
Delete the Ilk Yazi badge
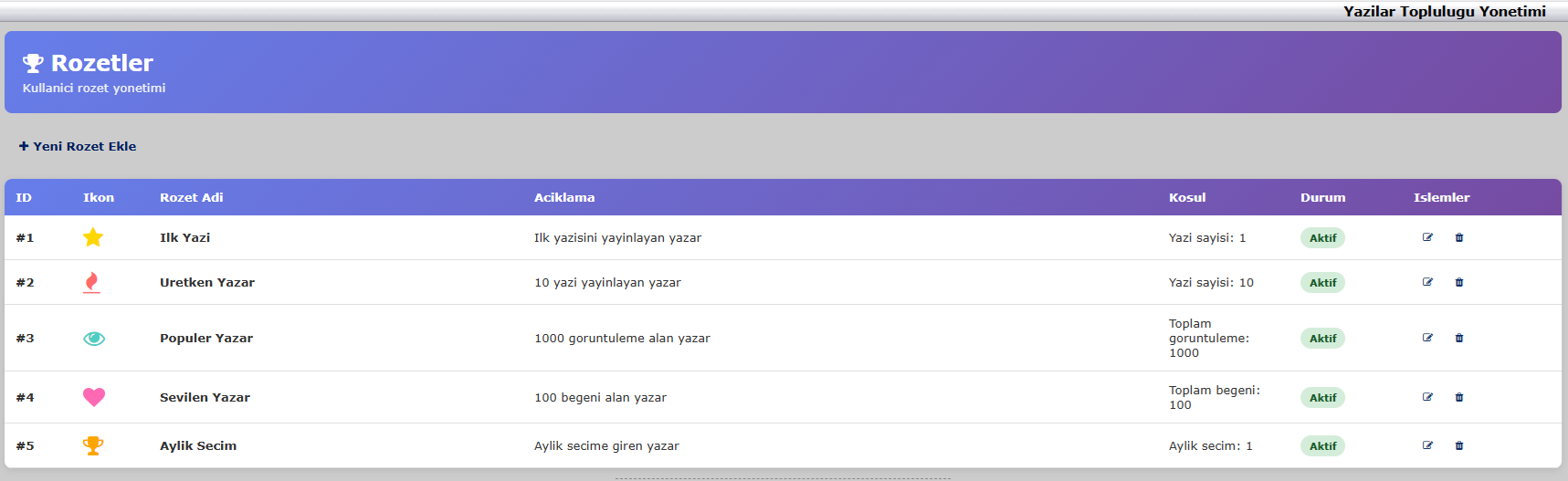tap(1458, 237)
